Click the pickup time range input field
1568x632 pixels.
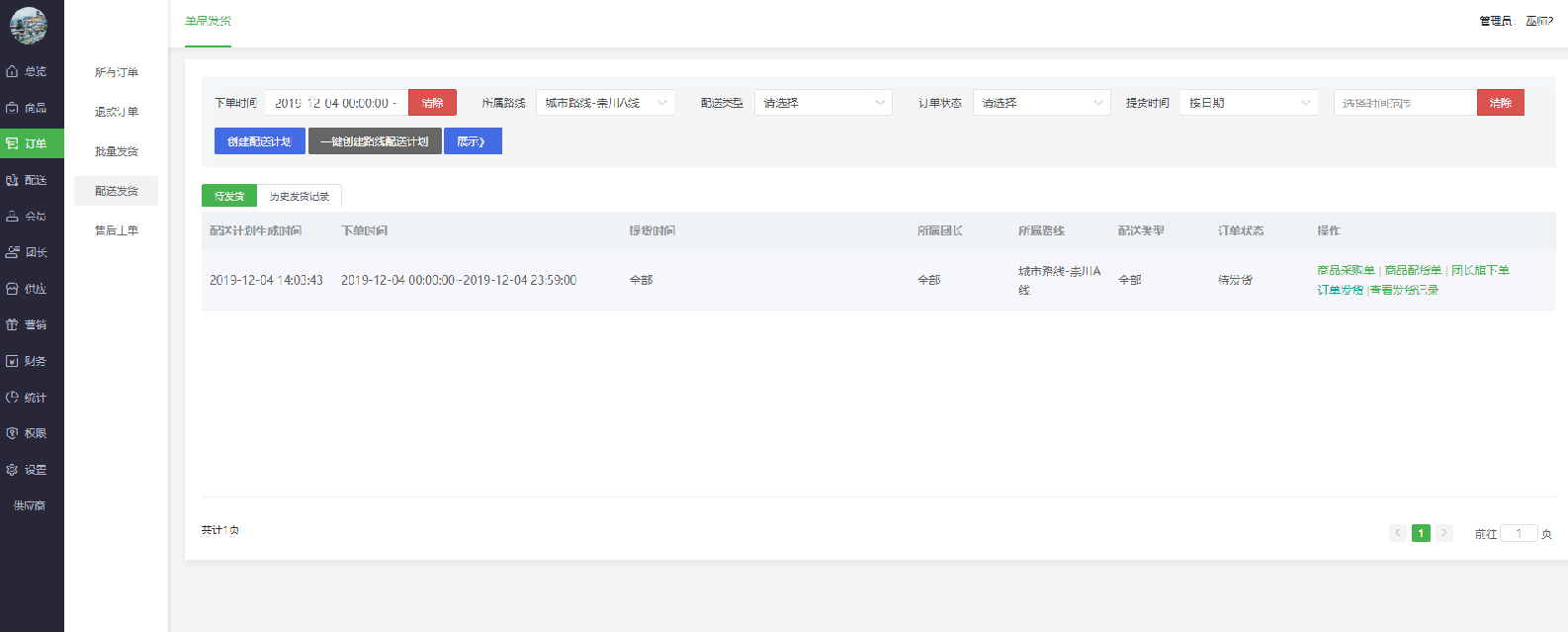tap(1404, 103)
